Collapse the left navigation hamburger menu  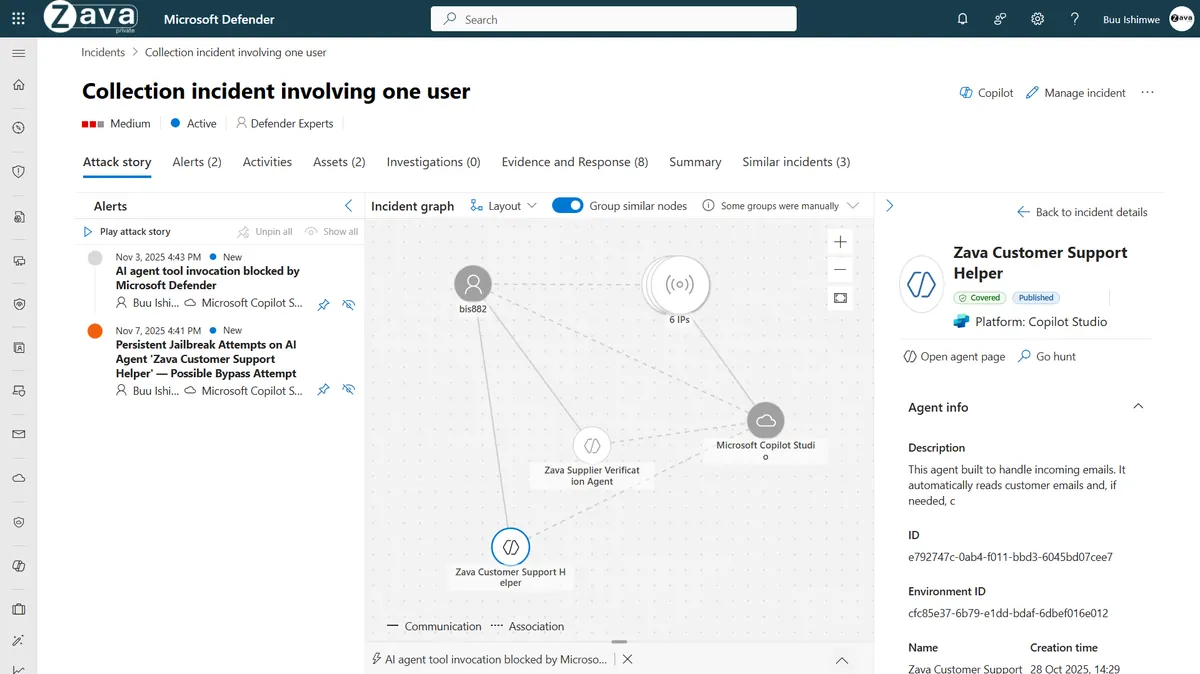point(18,53)
